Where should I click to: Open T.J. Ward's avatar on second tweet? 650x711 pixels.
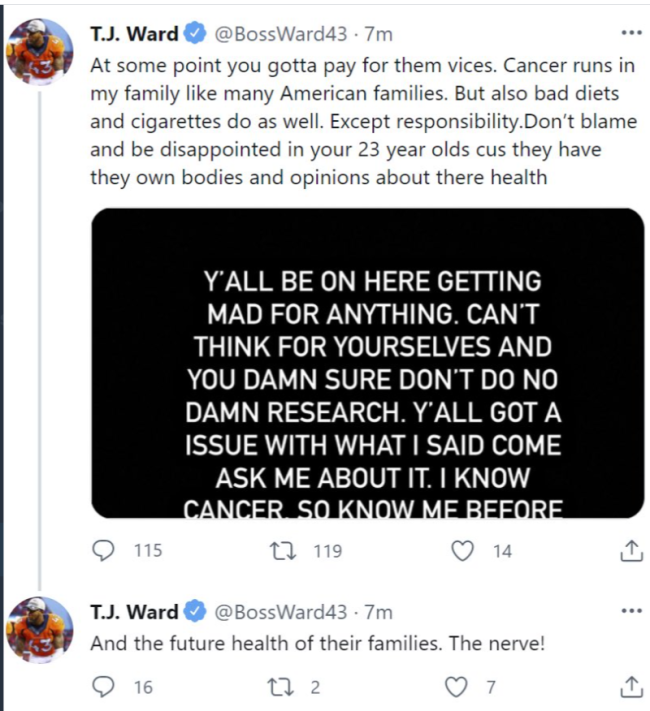coord(40,630)
